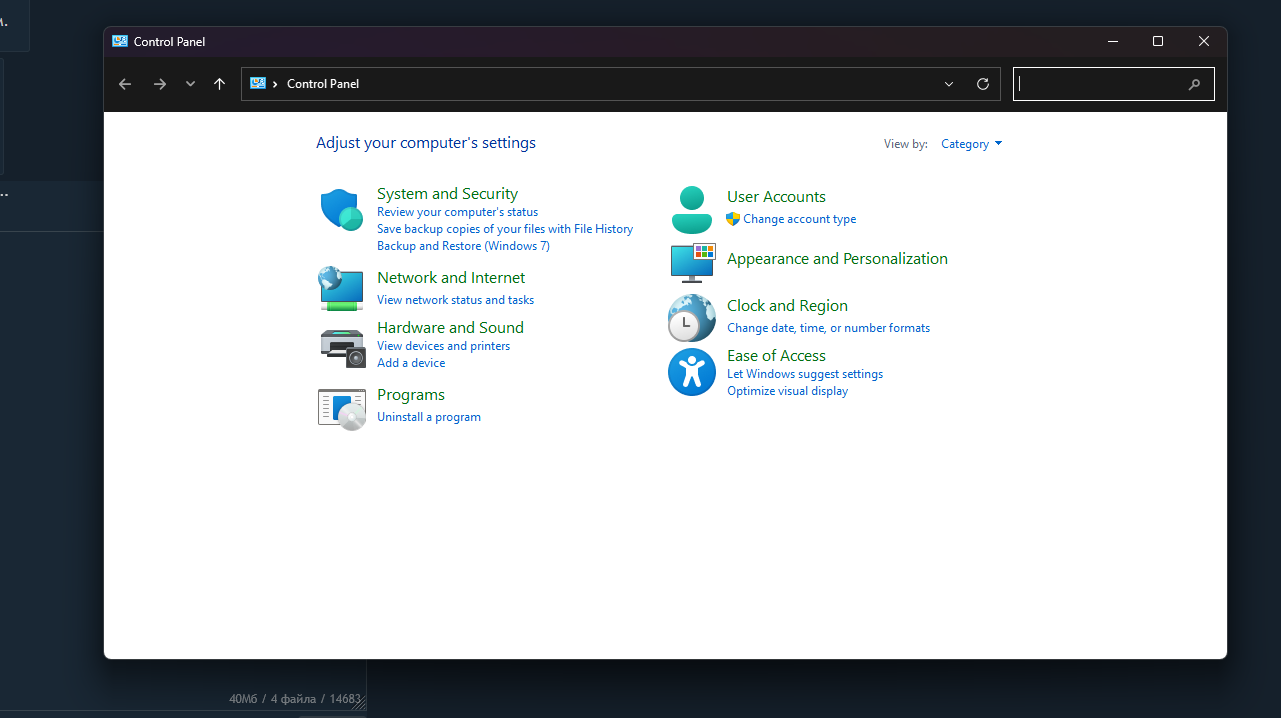Select Uninstall a program
1281x718 pixels.
click(x=429, y=417)
